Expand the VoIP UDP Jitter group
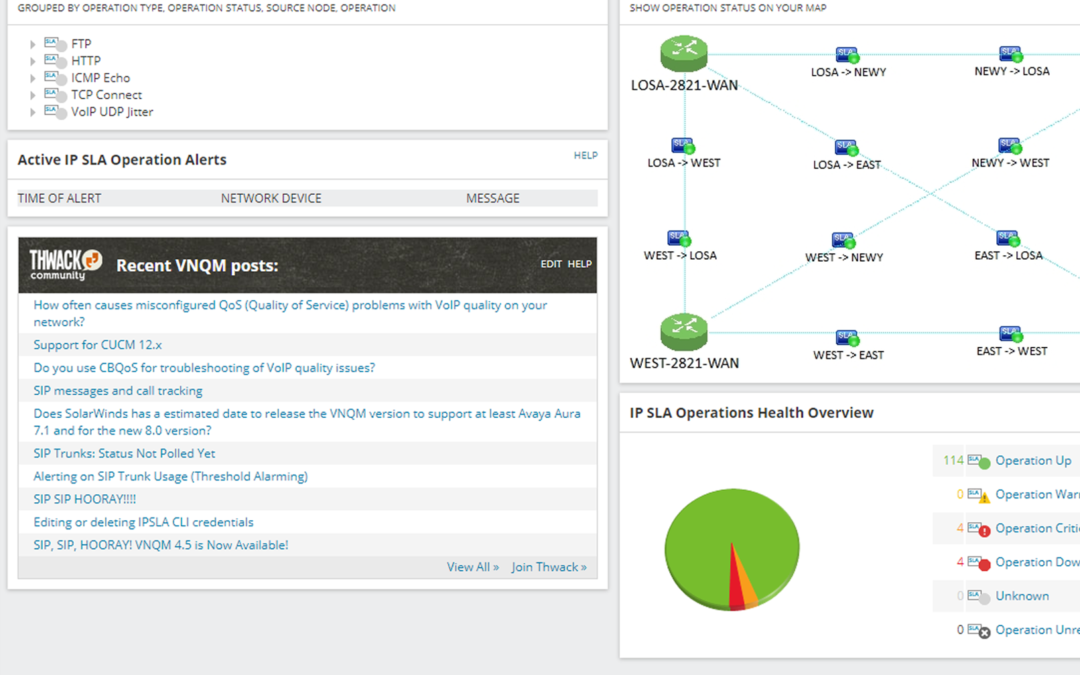 pos(32,112)
